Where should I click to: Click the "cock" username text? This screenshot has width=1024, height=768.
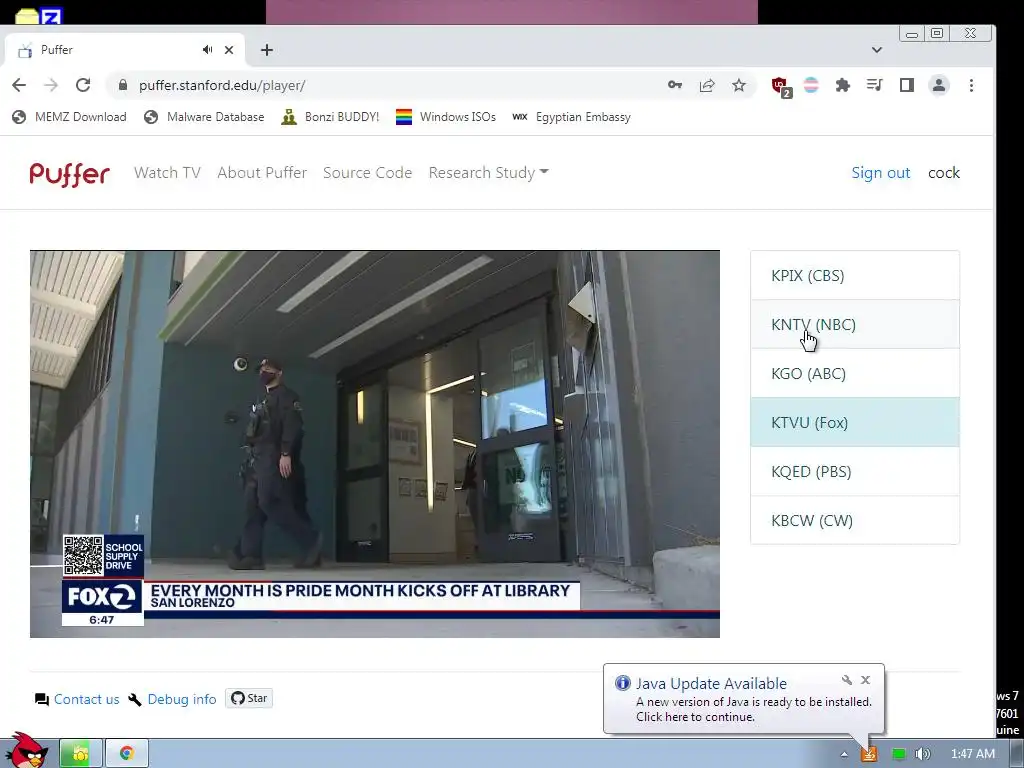[944, 172]
